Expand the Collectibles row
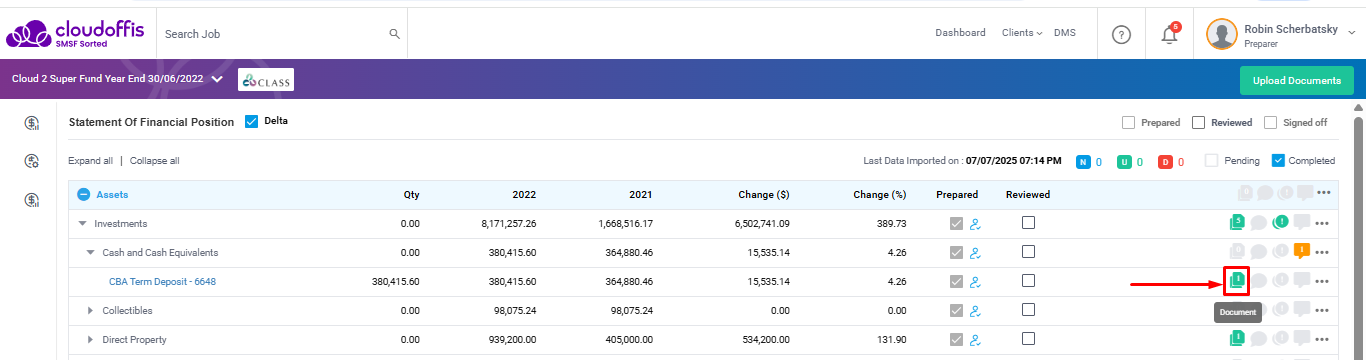This screenshot has width=1366, height=360. (90, 311)
